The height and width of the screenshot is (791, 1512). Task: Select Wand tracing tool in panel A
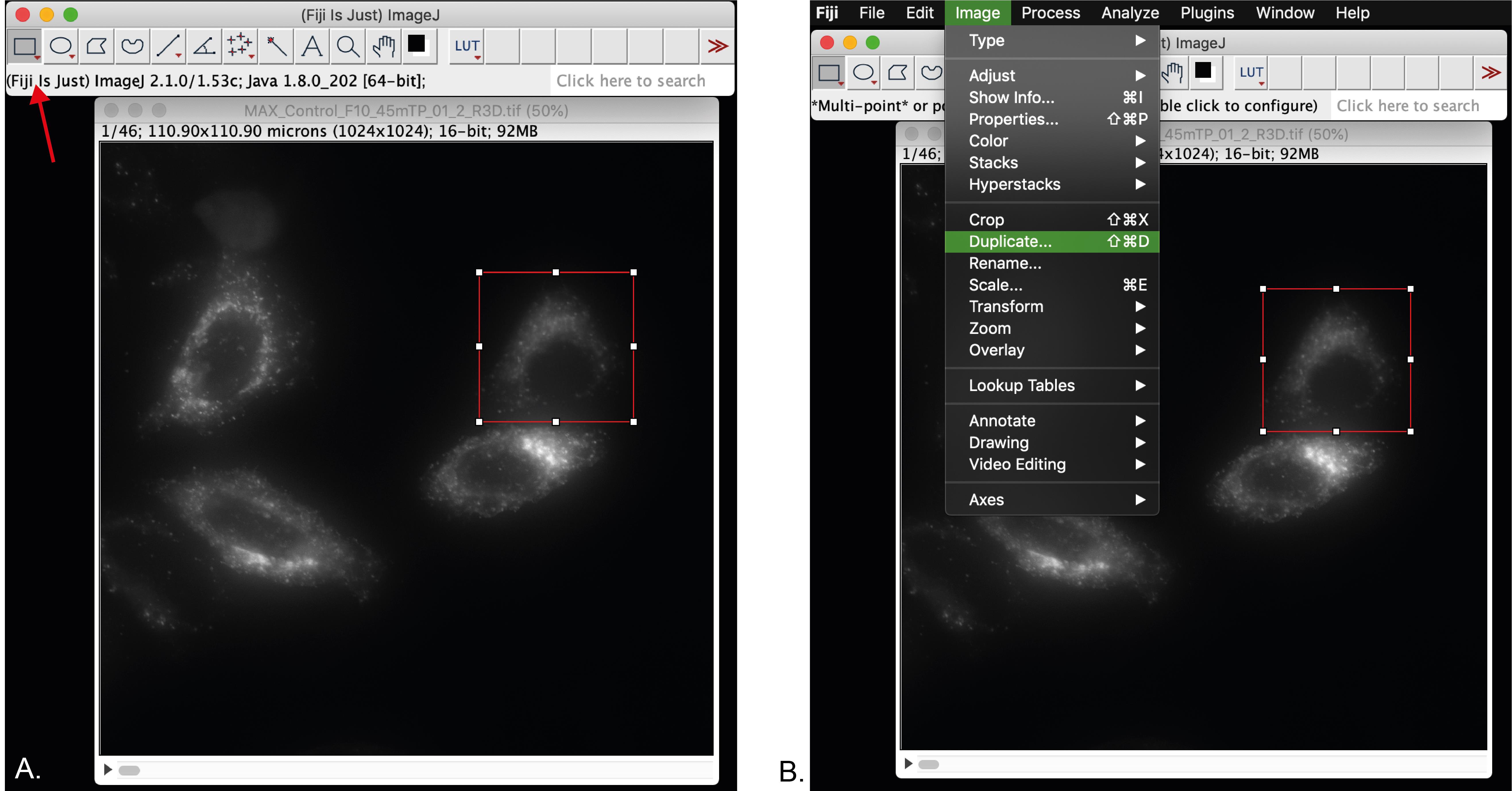(276, 46)
